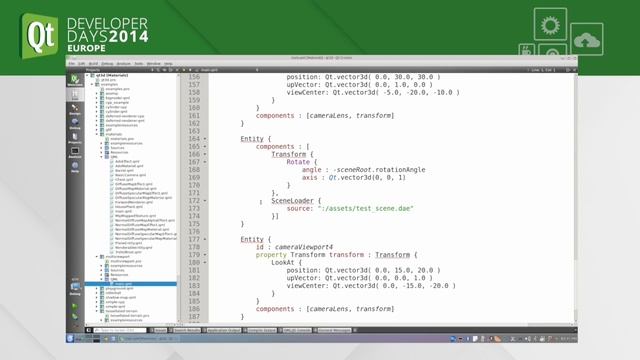The height and width of the screenshot is (360, 640).
Task: Open the Tools menu
Action: (139, 64)
